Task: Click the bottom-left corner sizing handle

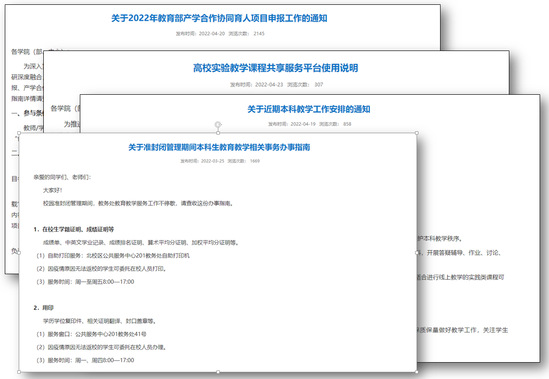Action: [19, 372]
